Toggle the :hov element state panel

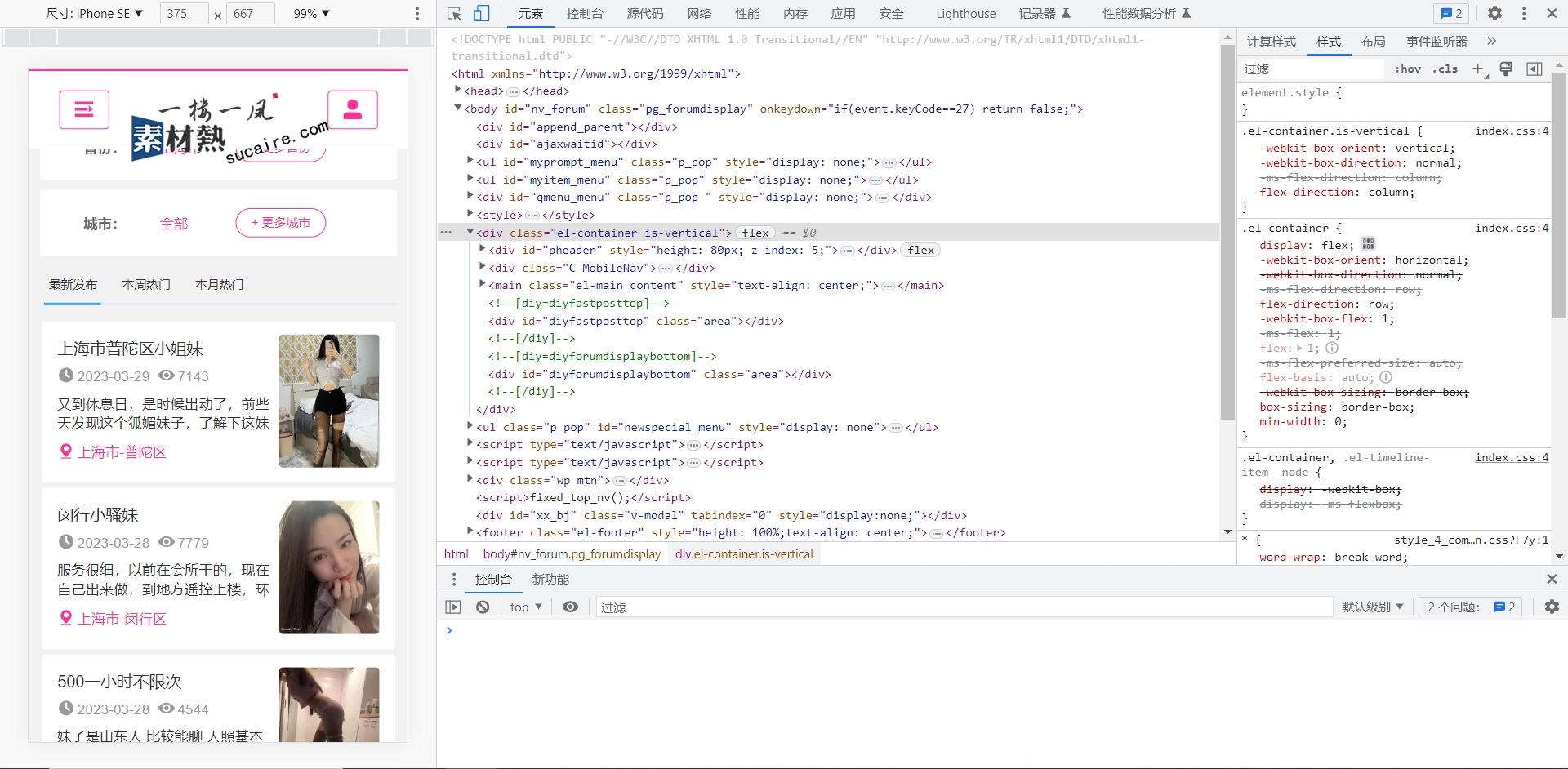point(1408,69)
